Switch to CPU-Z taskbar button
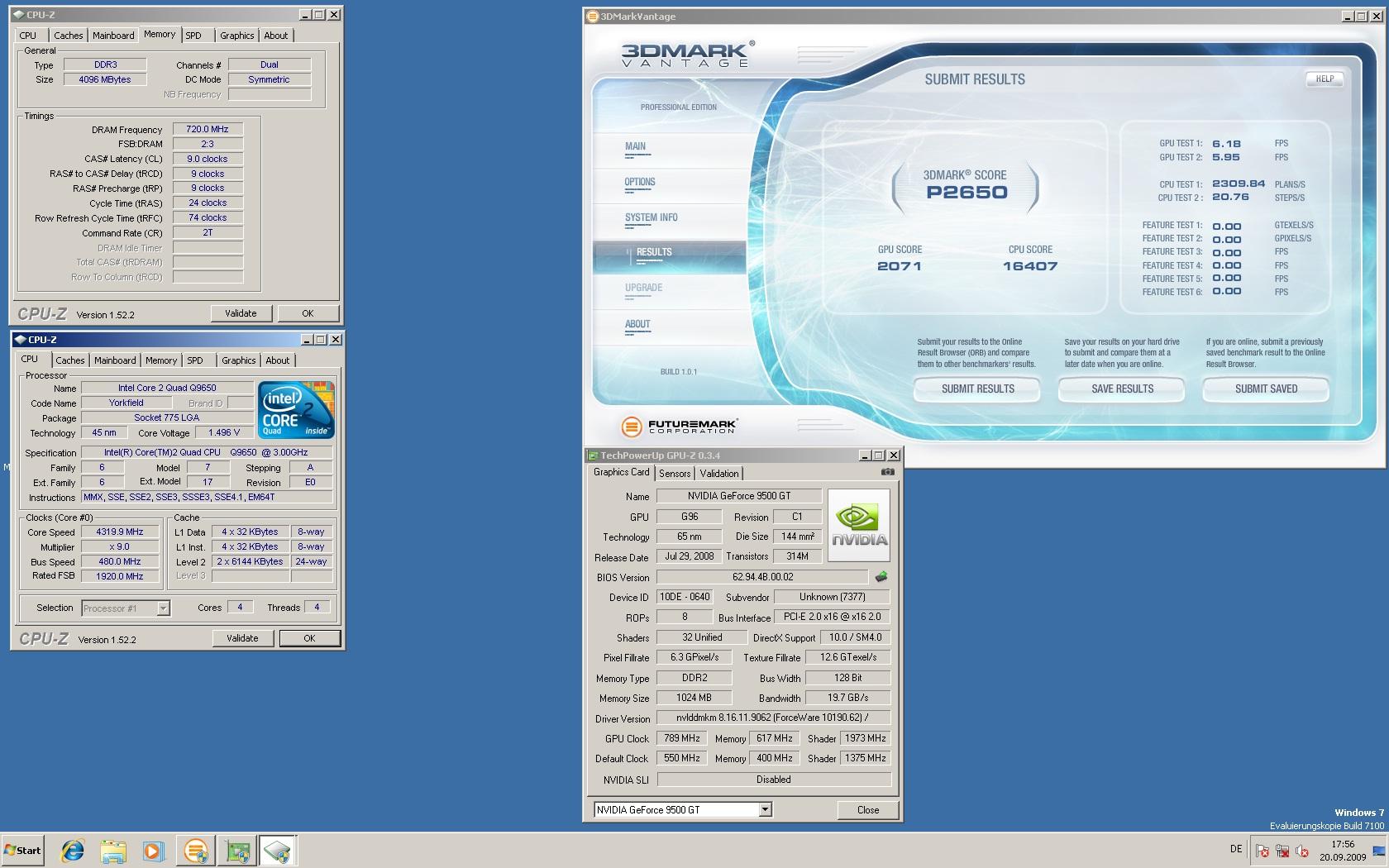The image size is (1389, 868). point(278,851)
